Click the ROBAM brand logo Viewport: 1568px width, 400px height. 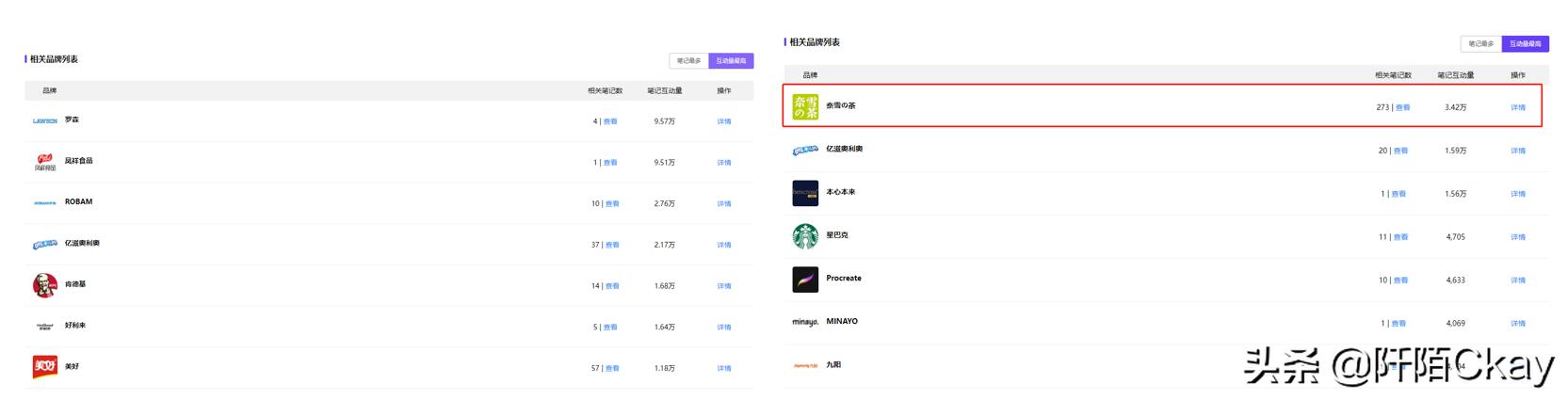tap(44, 203)
